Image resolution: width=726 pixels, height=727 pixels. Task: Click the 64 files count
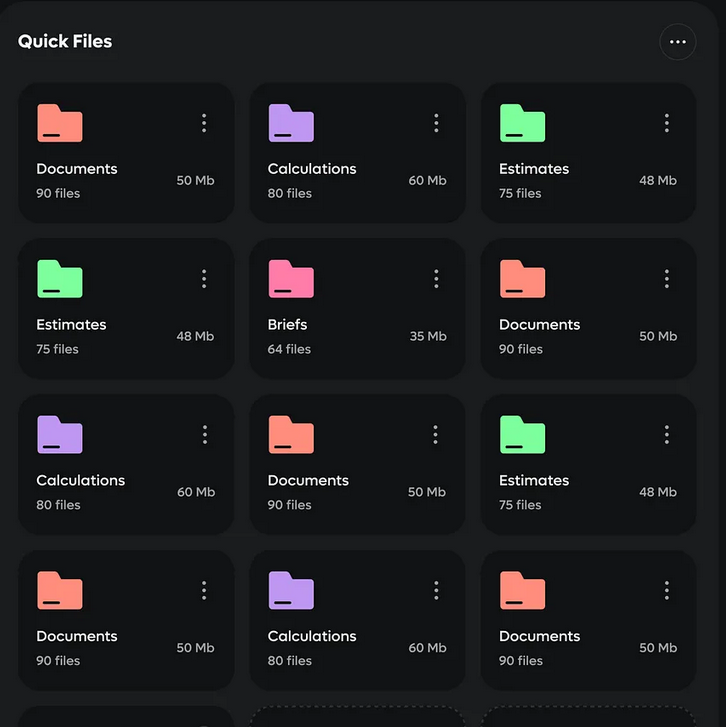pyautogui.click(x=289, y=349)
